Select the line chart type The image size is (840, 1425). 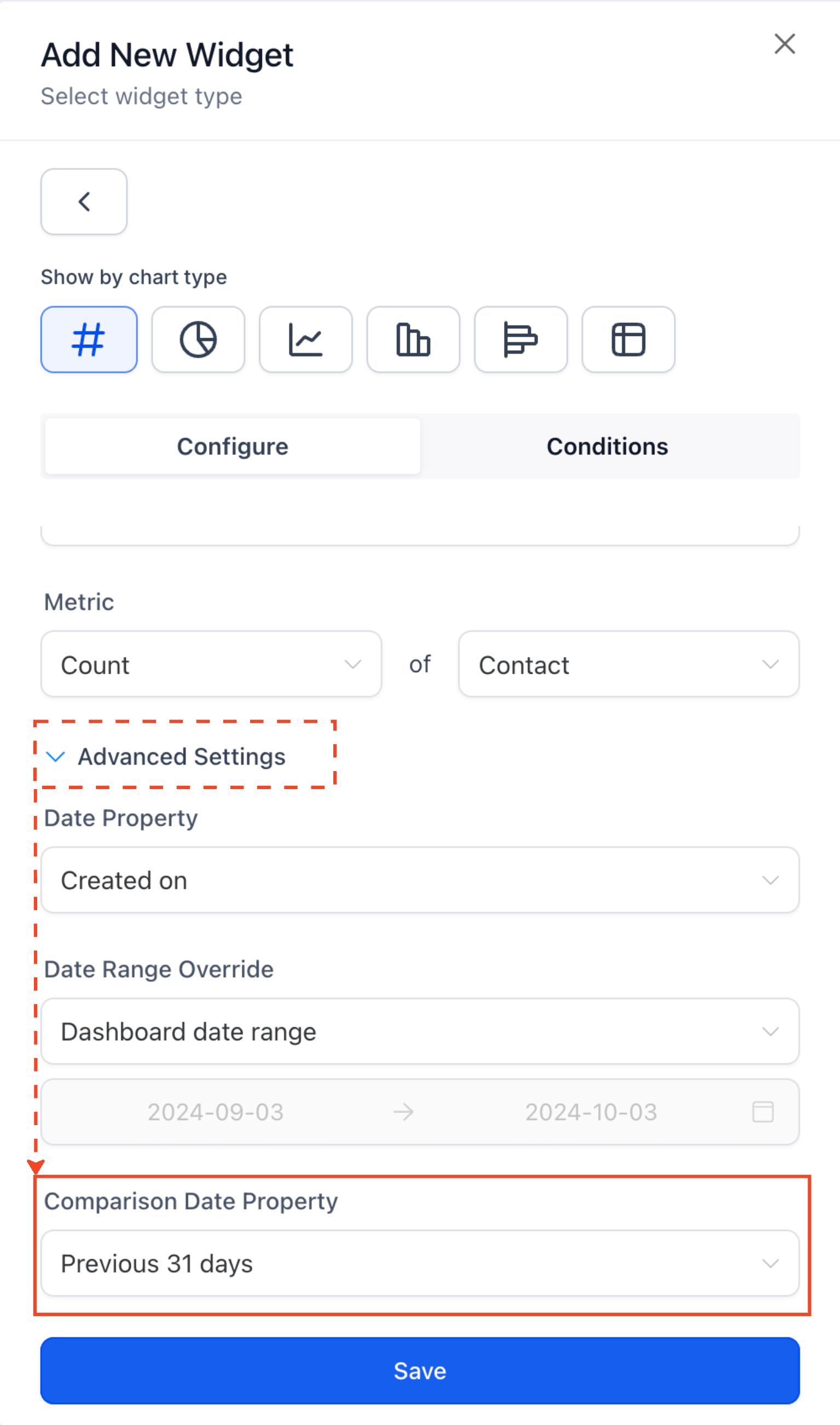click(x=306, y=339)
